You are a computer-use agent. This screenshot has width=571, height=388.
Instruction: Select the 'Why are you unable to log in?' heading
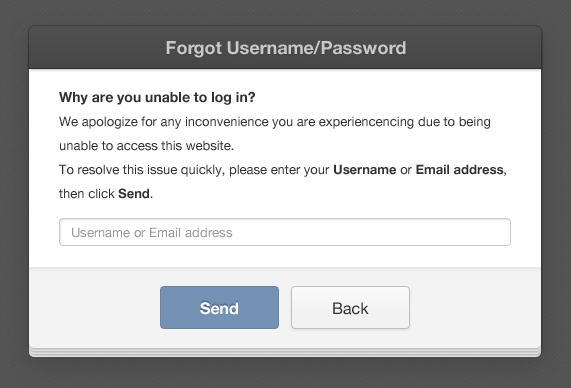tap(157, 98)
